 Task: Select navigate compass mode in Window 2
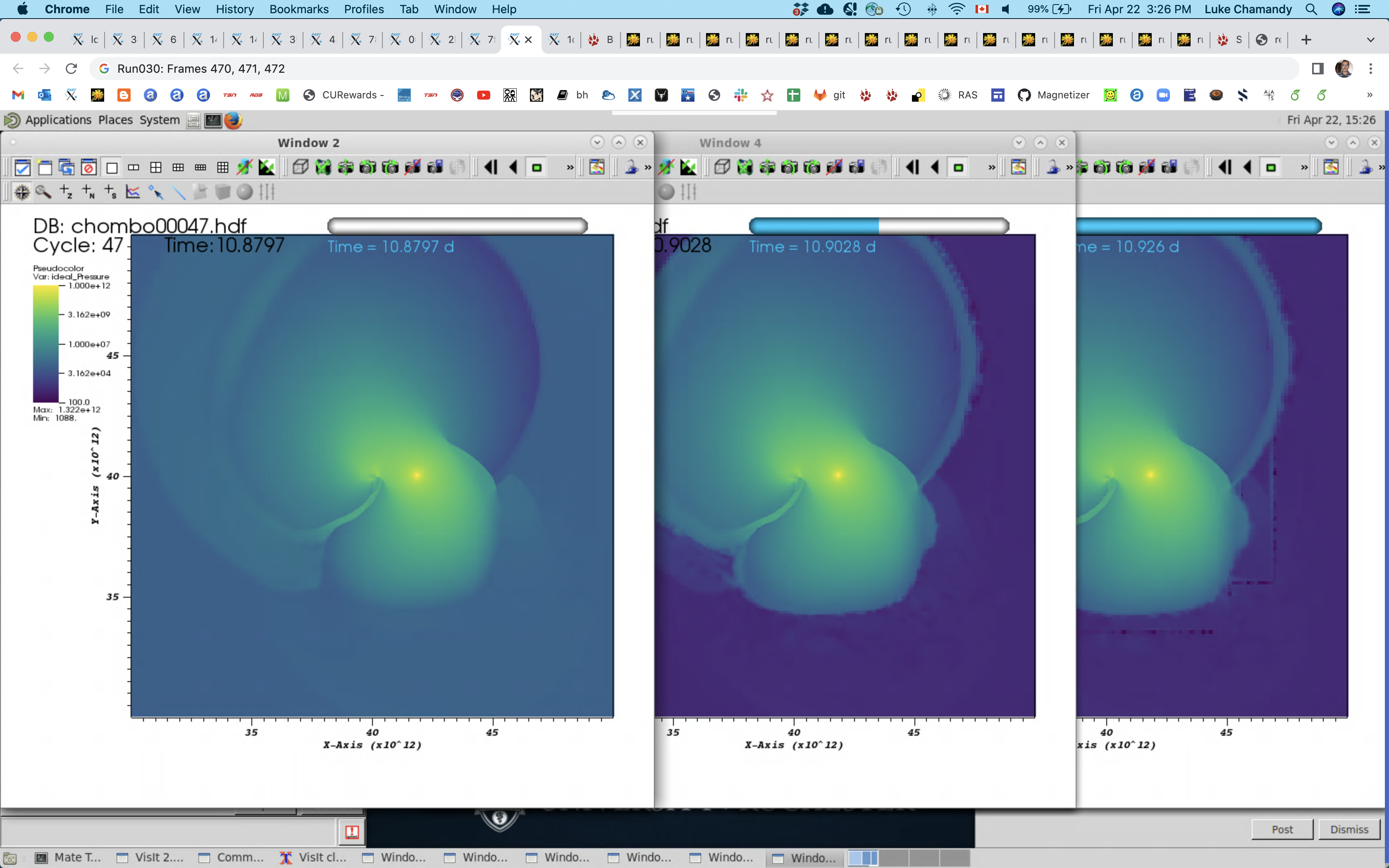point(22,192)
